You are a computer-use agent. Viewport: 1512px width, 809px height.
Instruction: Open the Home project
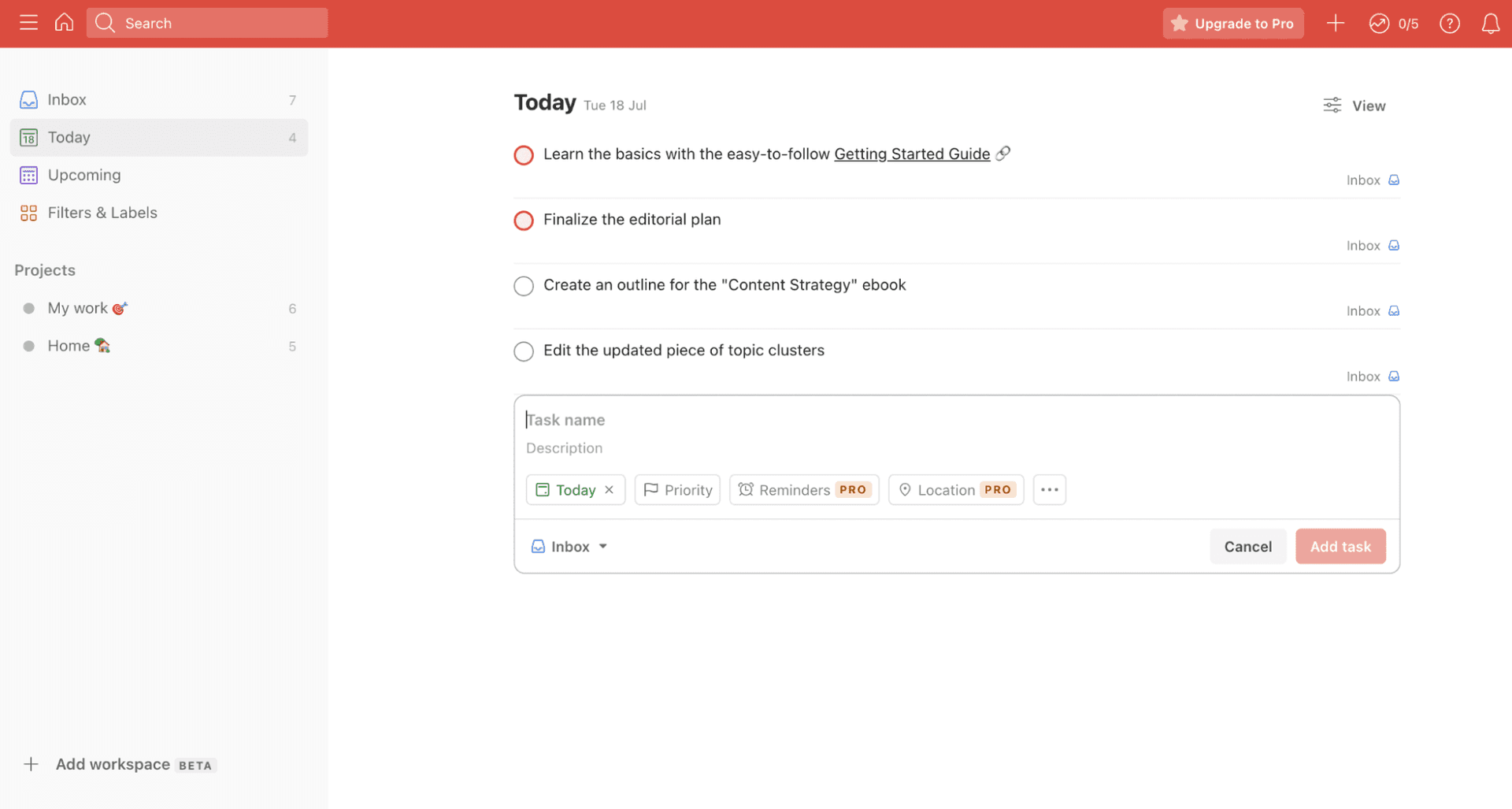(x=158, y=346)
